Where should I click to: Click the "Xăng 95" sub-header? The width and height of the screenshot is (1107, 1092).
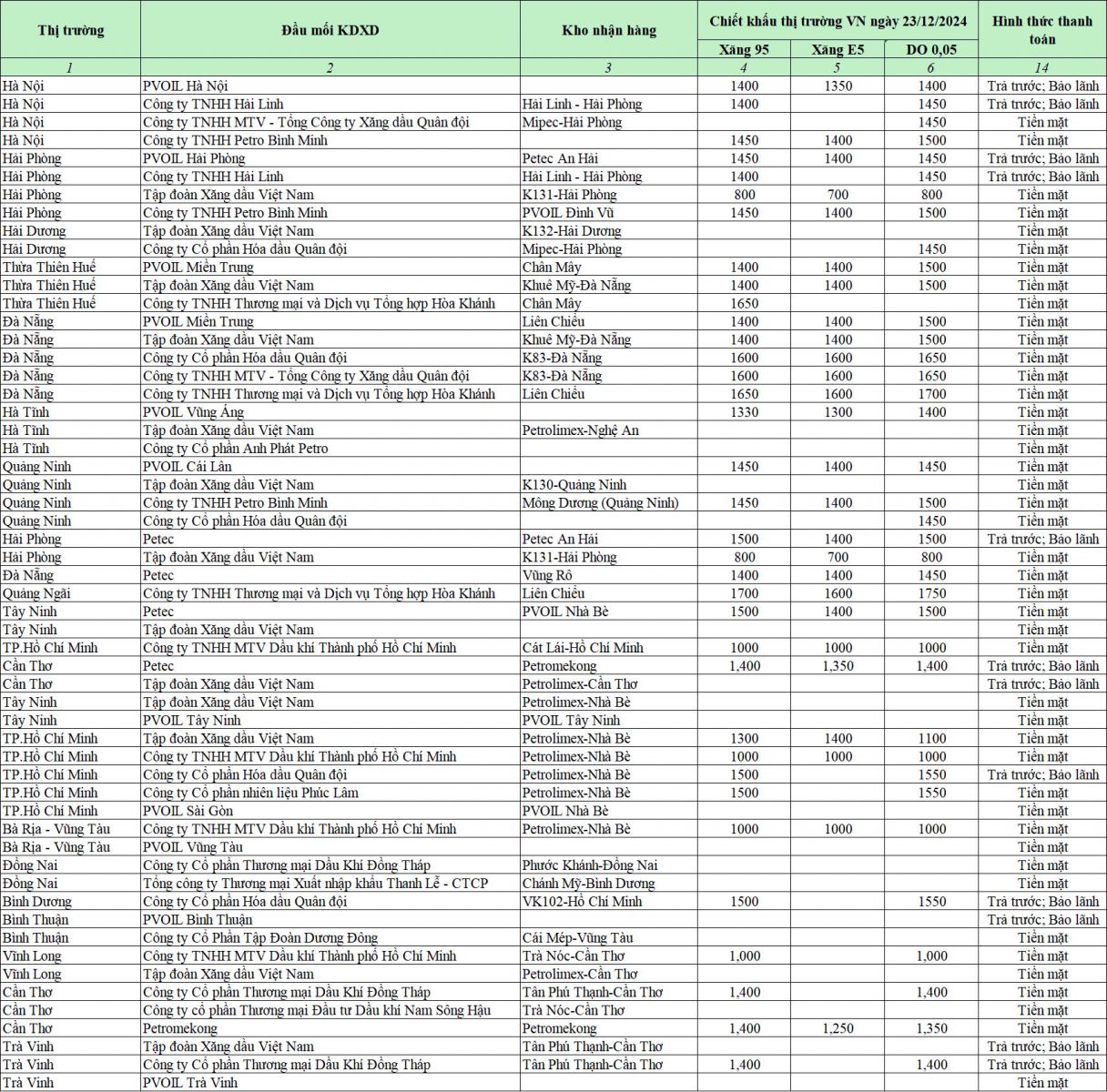(744, 49)
